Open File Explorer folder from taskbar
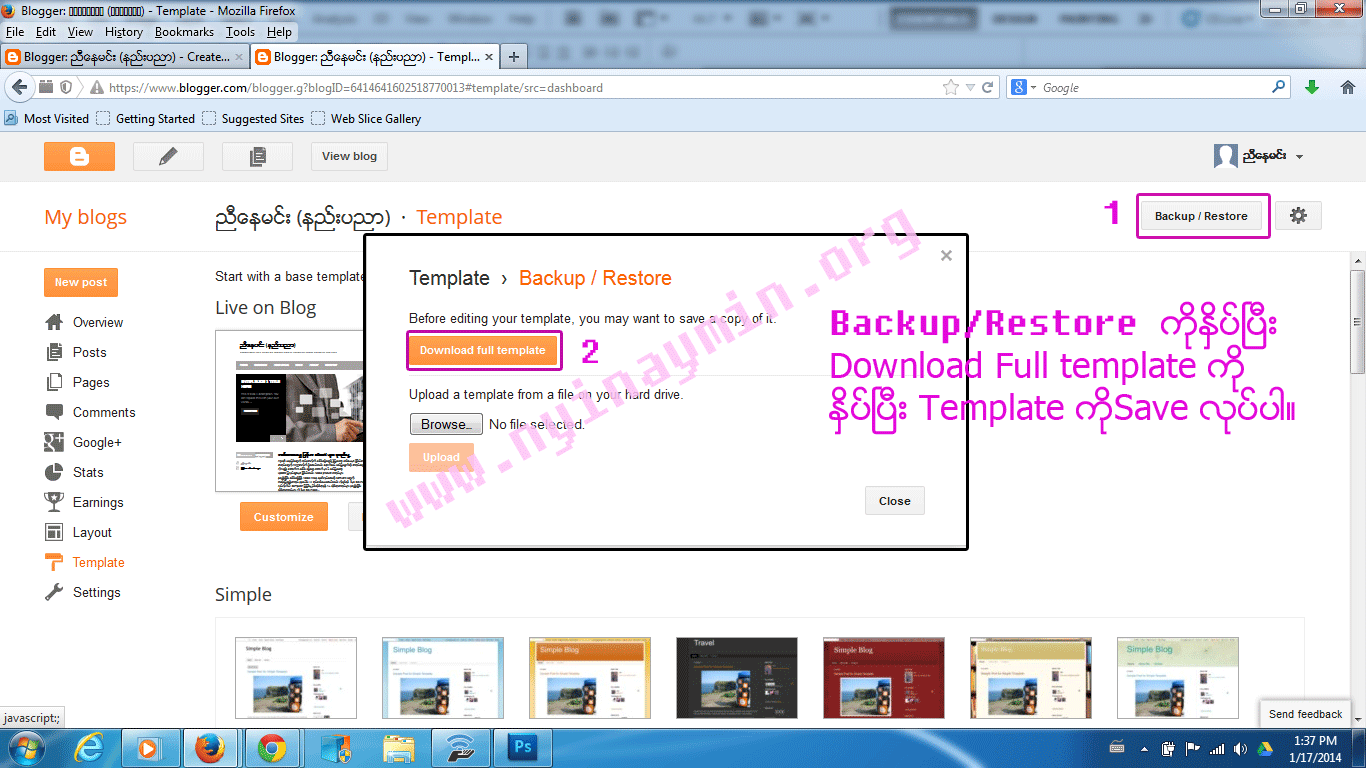The height and width of the screenshot is (768, 1366). (398, 747)
